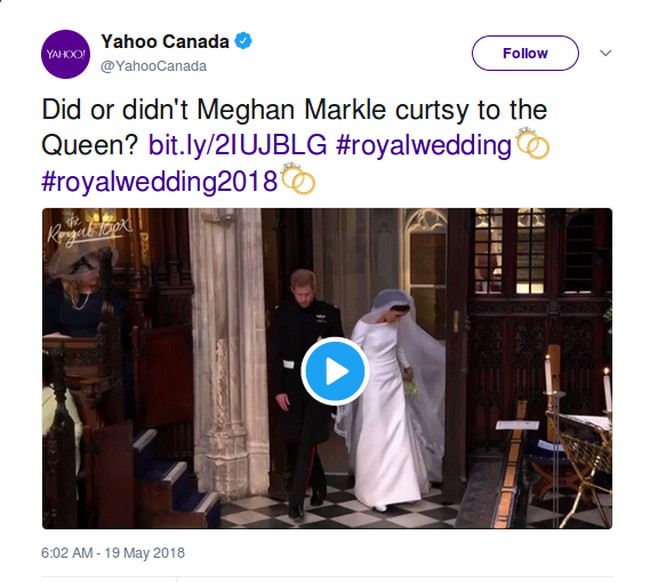The image size is (650, 583).
Task: Click the #royalwedding hashtag
Action: click(x=423, y=145)
